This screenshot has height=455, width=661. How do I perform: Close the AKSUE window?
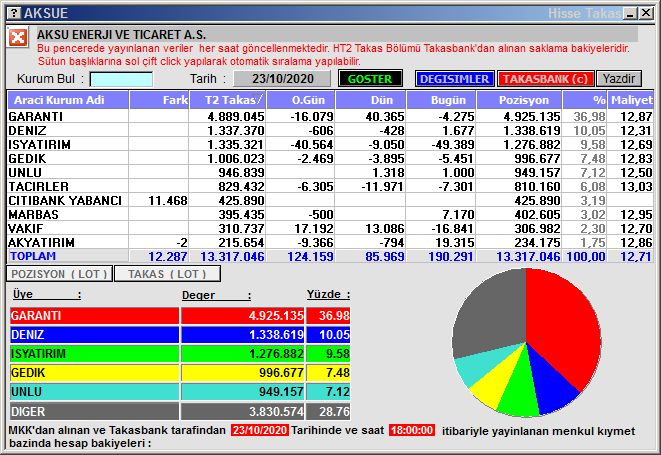point(645,14)
